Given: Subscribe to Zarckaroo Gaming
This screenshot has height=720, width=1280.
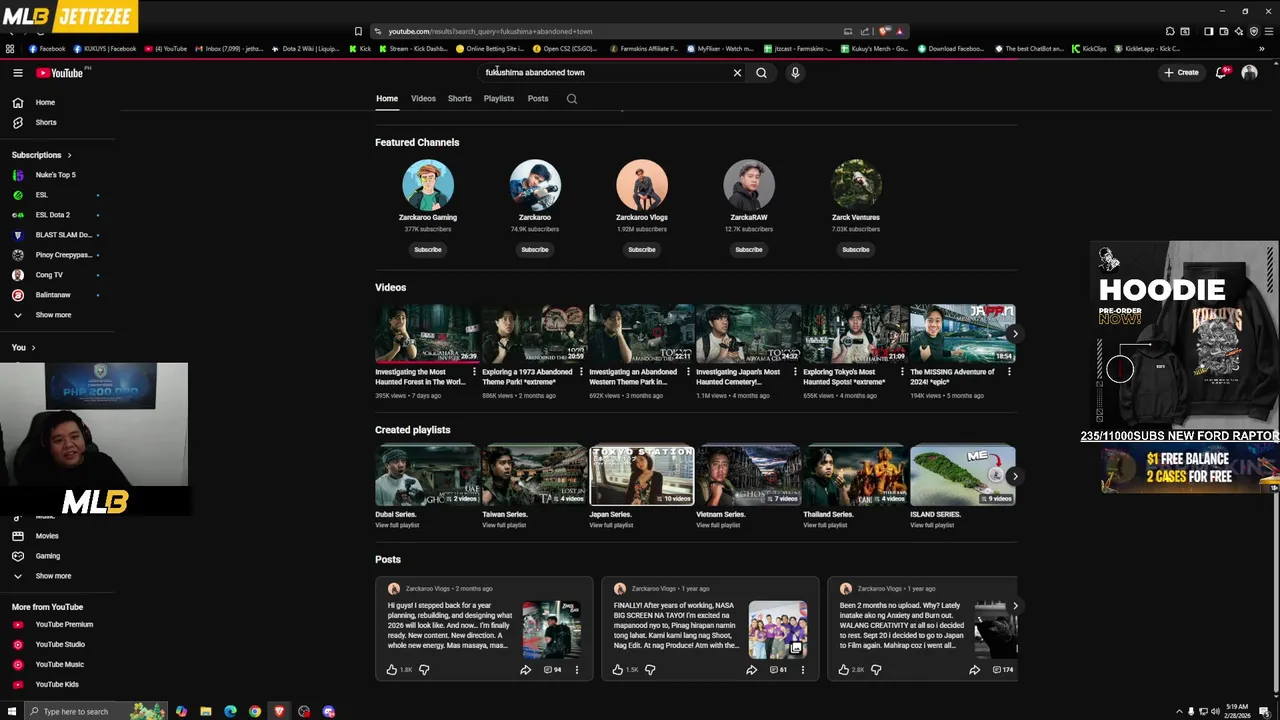Looking at the screenshot, I should point(428,250).
